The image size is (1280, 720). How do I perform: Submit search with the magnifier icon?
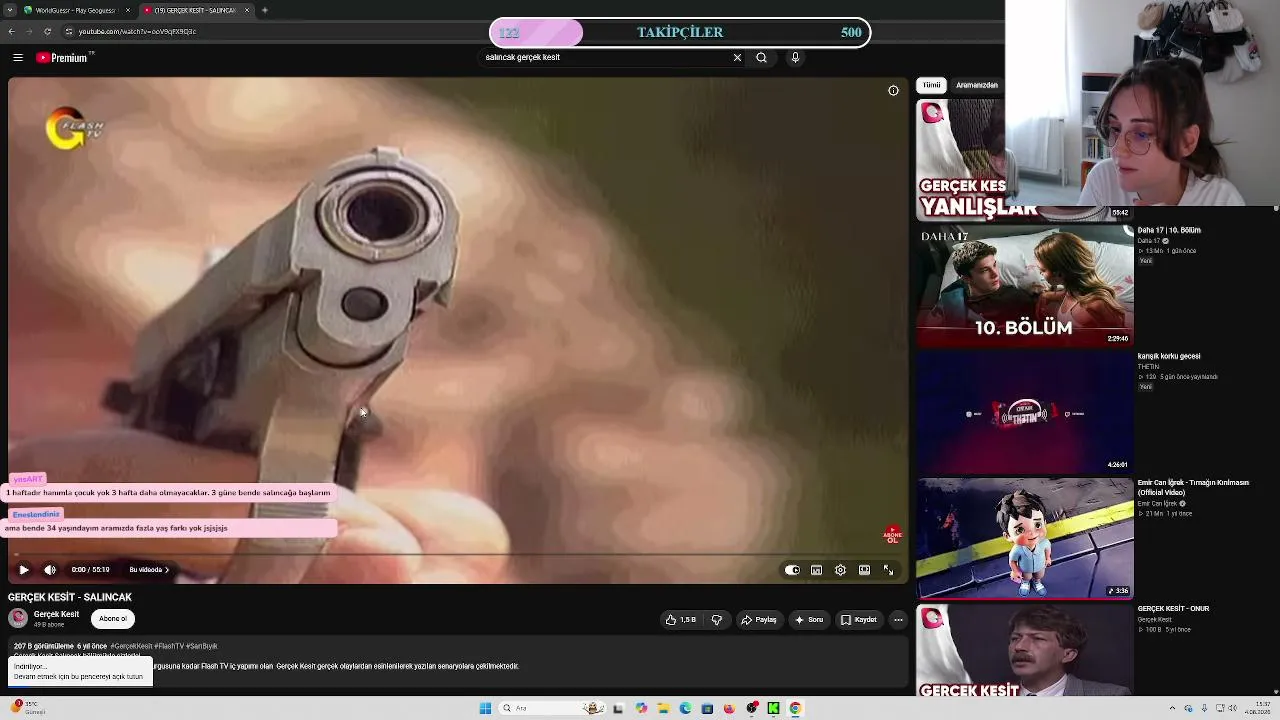761,58
